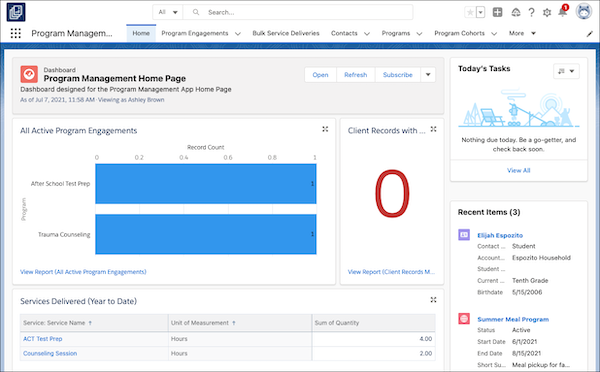Open View Report Client Records link

tap(391, 272)
